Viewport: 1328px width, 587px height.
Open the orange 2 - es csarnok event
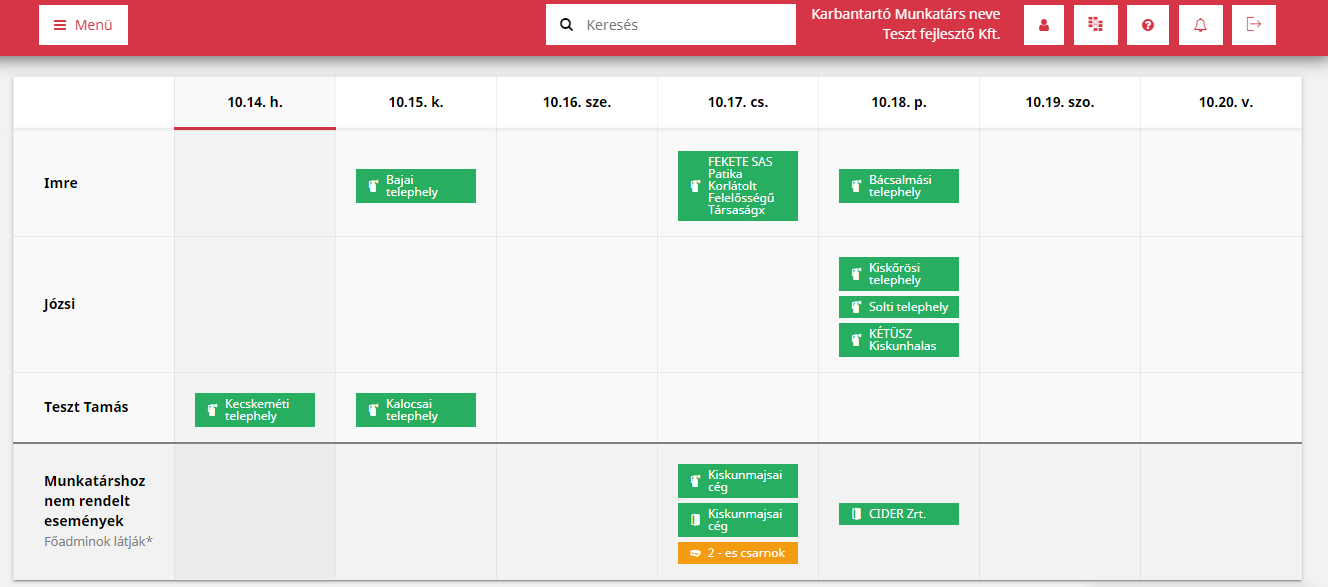(x=738, y=553)
